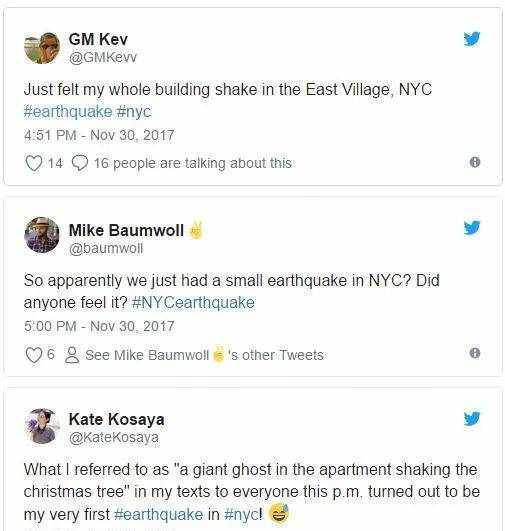Click the Twitter bird icon on GM Kev's tweet
Screen dimensions: 505x531
click(x=472, y=39)
